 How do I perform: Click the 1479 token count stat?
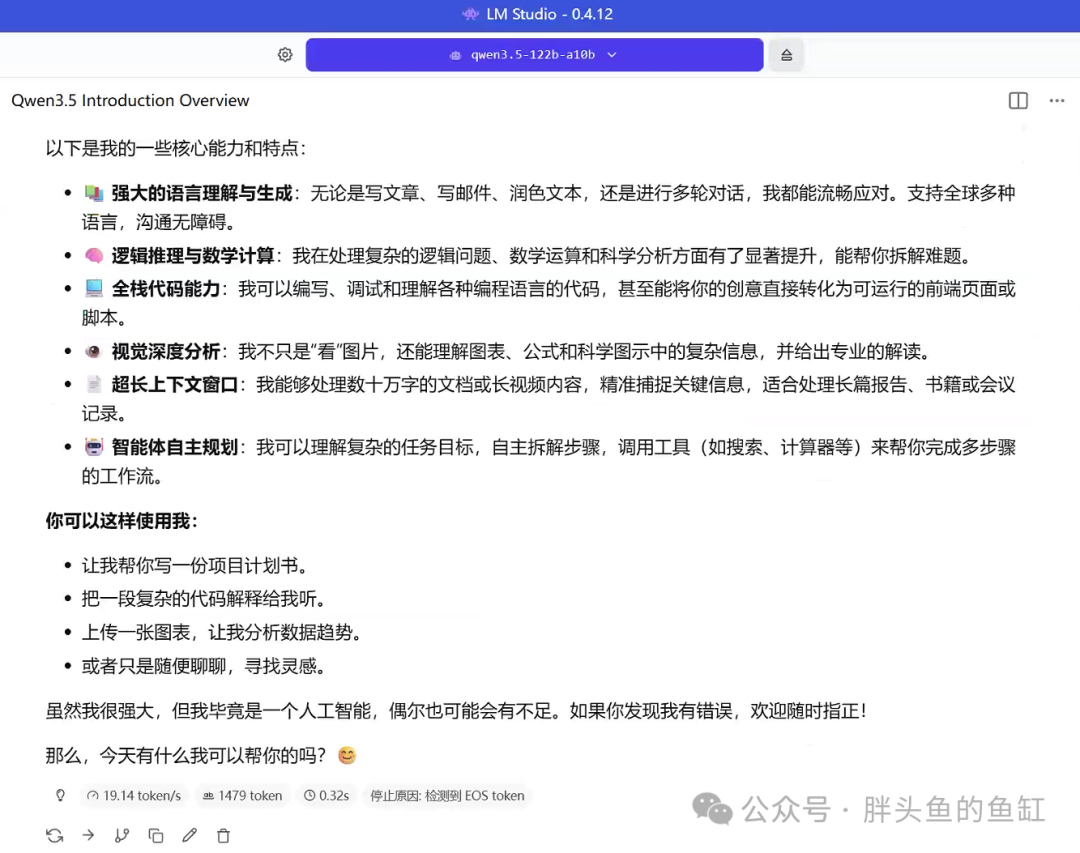[x=242, y=796]
